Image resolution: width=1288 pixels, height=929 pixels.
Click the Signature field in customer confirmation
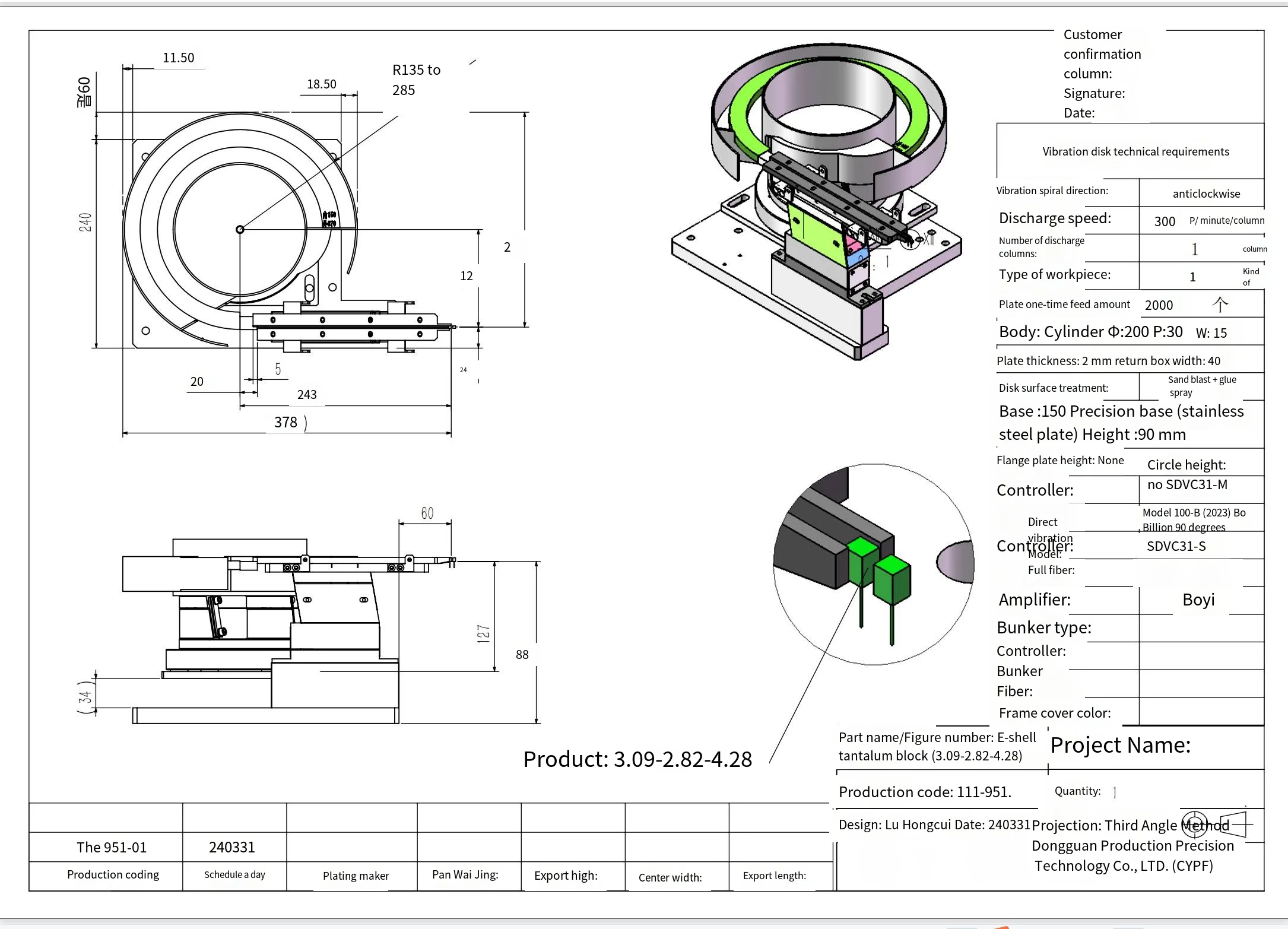1094,93
